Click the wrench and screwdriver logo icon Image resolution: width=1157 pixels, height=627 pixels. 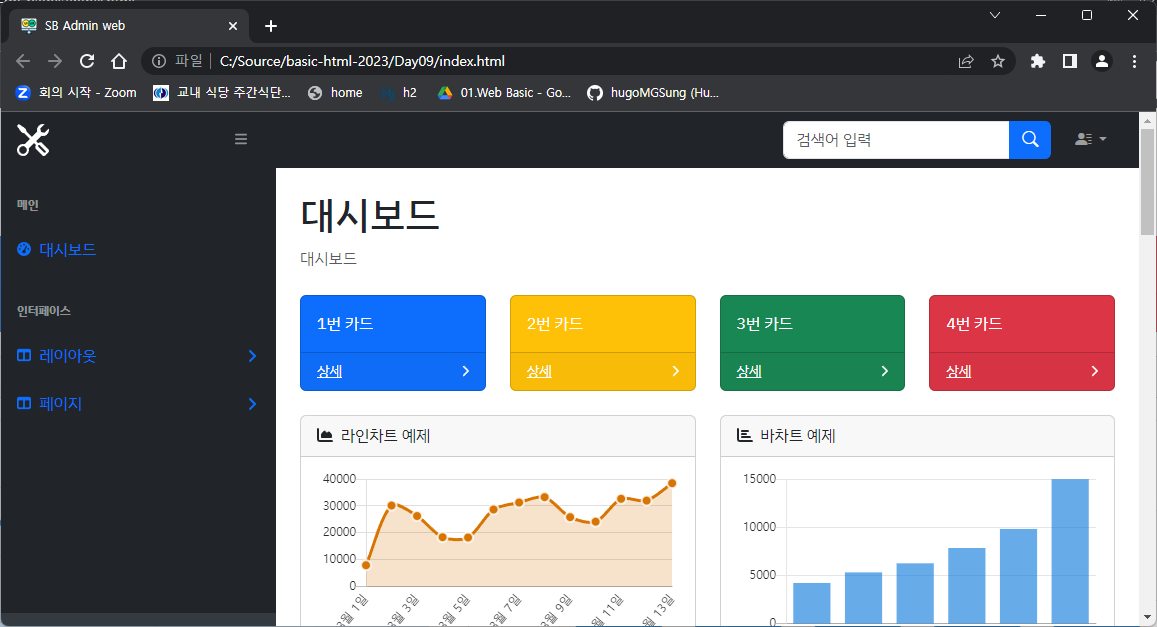coord(33,140)
